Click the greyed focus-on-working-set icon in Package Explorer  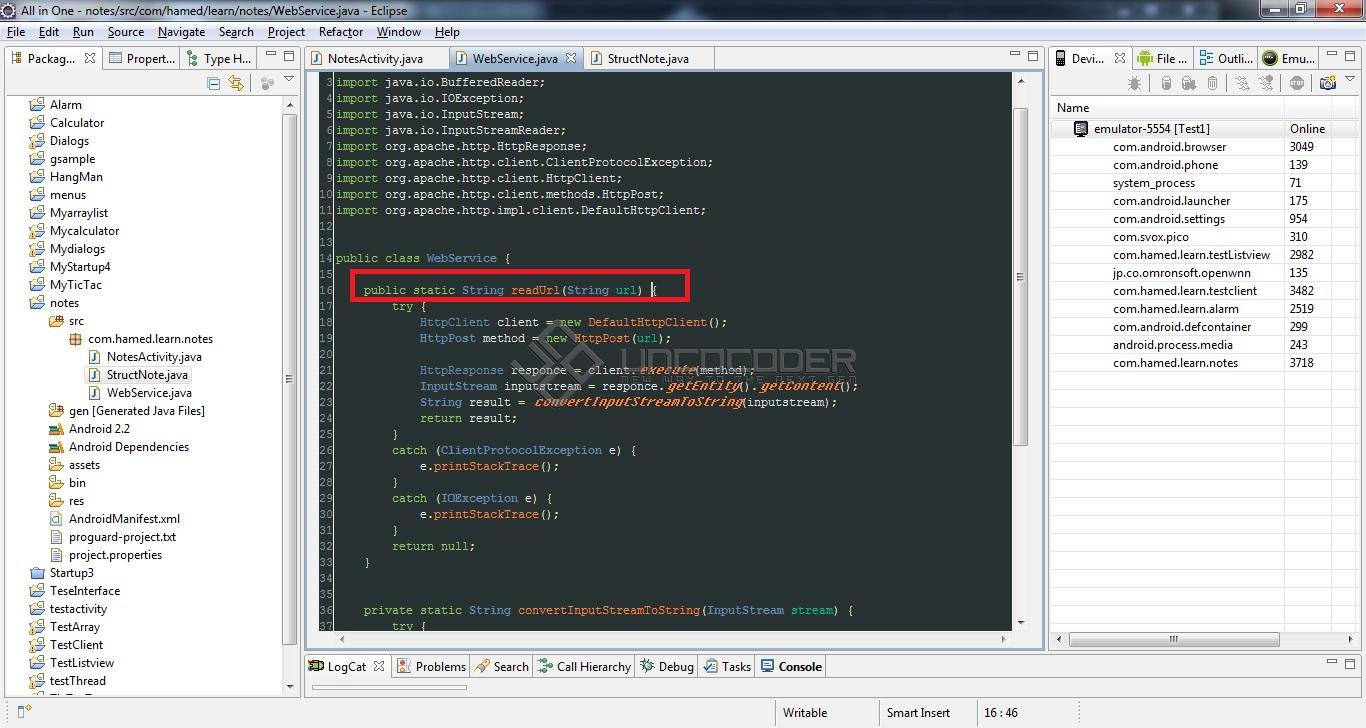pos(267,84)
